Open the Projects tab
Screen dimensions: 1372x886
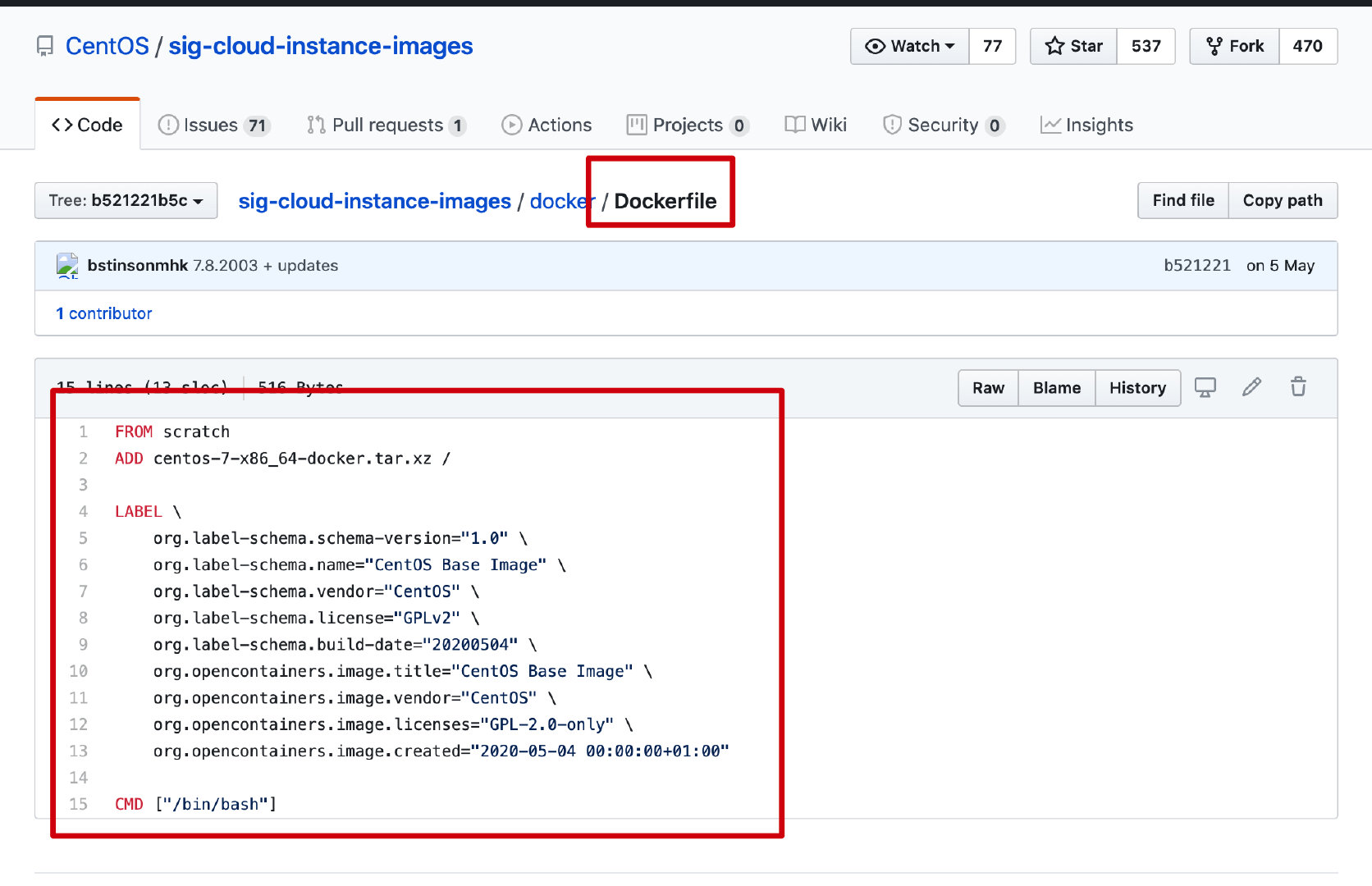click(x=688, y=125)
